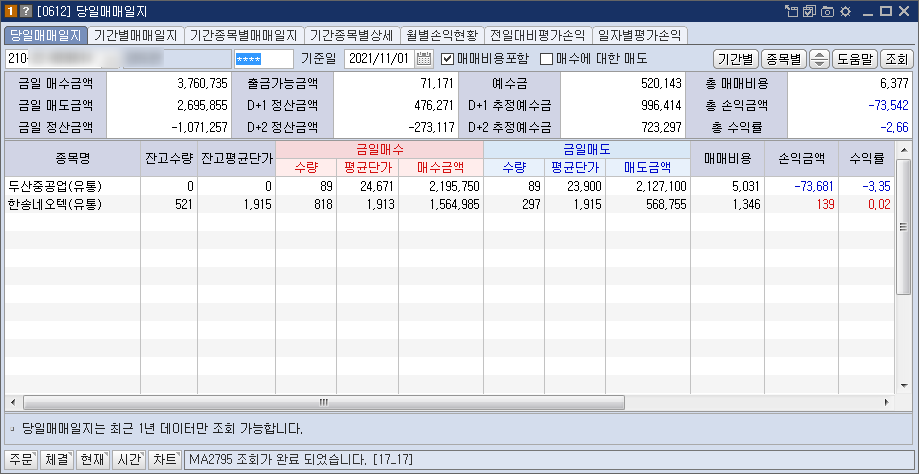The width and height of the screenshot is (919, 474).
Task: Click the 기준일 date field 2021/11/01
Action: tap(380, 59)
